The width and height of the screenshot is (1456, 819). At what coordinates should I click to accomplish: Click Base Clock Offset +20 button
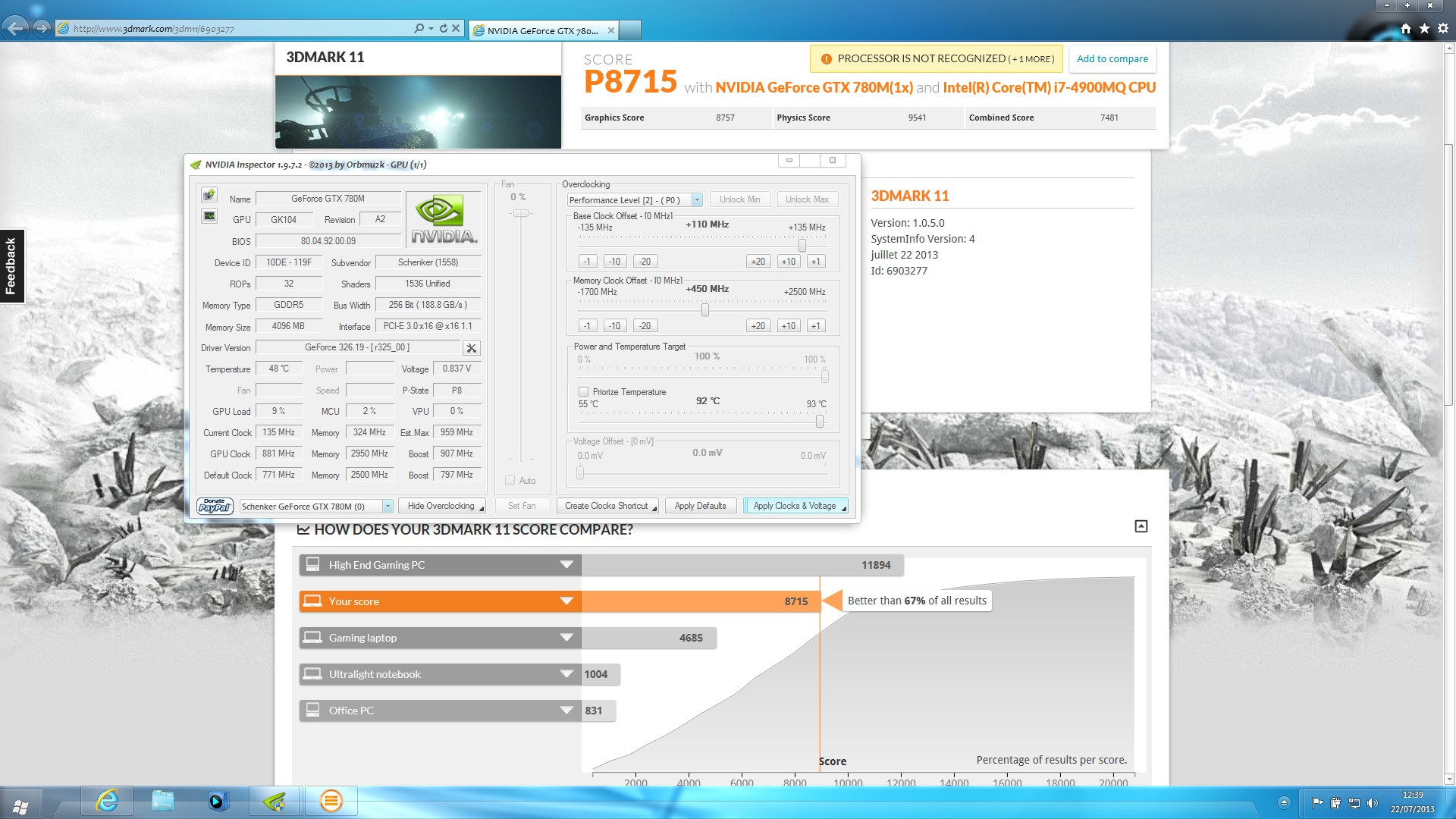[x=758, y=262]
